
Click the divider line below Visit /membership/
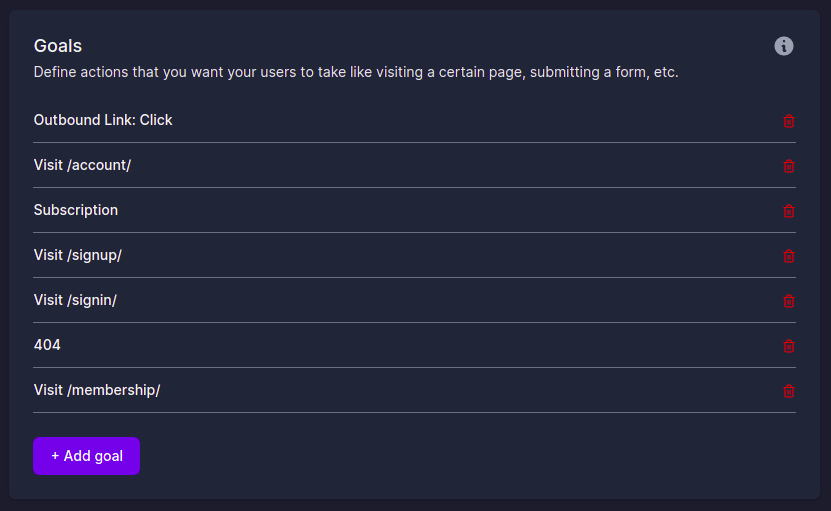point(414,412)
